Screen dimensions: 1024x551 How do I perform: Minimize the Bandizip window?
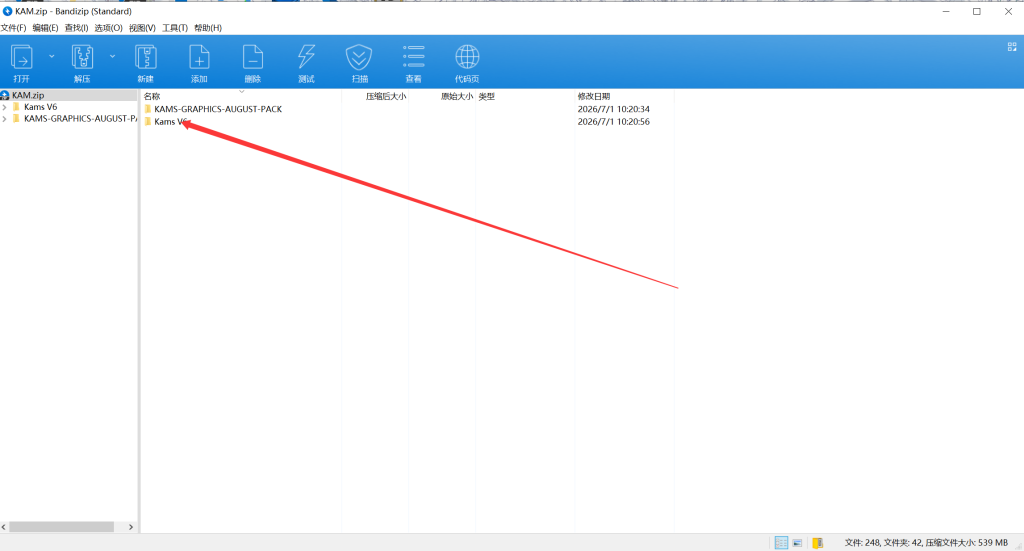[x=946, y=12]
